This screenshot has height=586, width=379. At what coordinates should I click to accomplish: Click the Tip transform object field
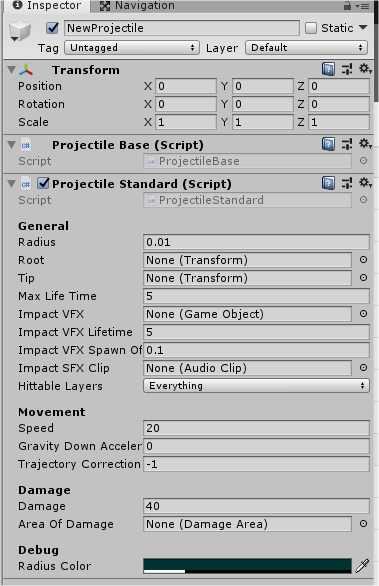click(x=247, y=278)
